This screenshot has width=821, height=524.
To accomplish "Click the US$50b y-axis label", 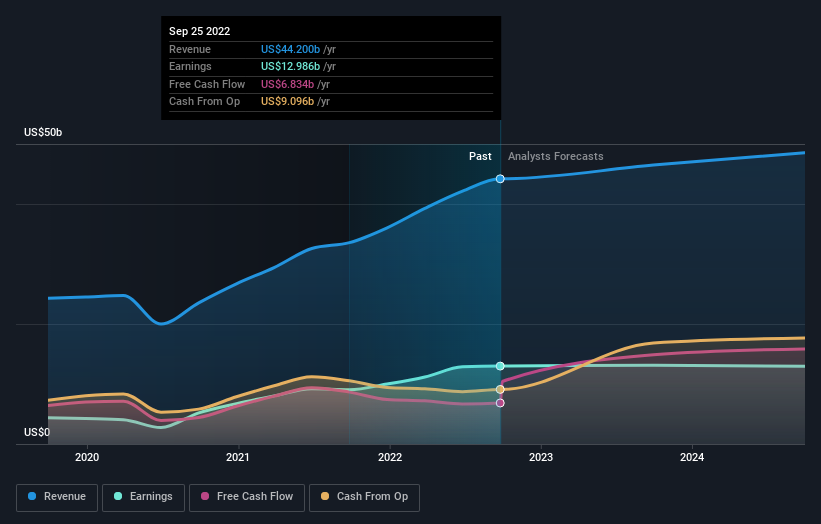I will point(43,132).
